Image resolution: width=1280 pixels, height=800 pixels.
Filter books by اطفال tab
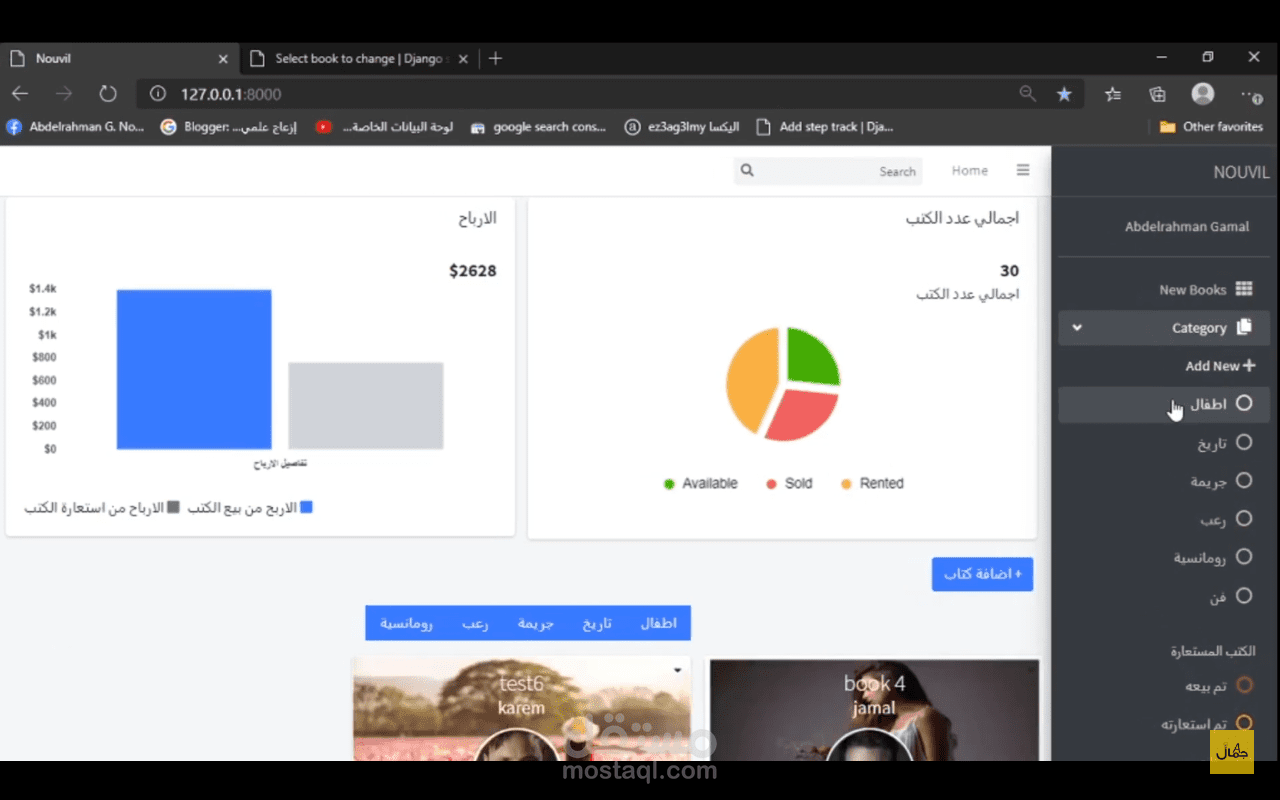pos(658,623)
